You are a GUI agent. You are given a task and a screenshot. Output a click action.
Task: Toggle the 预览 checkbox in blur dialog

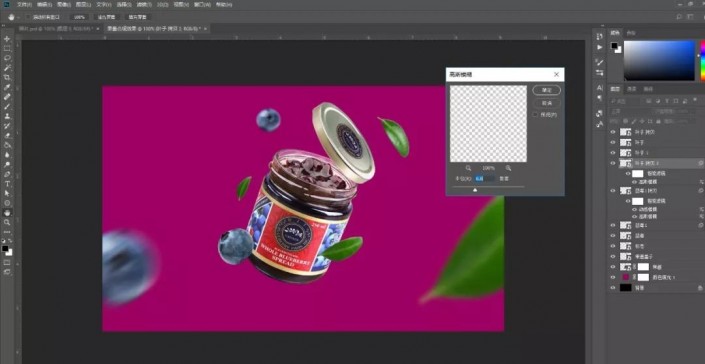click(x=535, y=115)
